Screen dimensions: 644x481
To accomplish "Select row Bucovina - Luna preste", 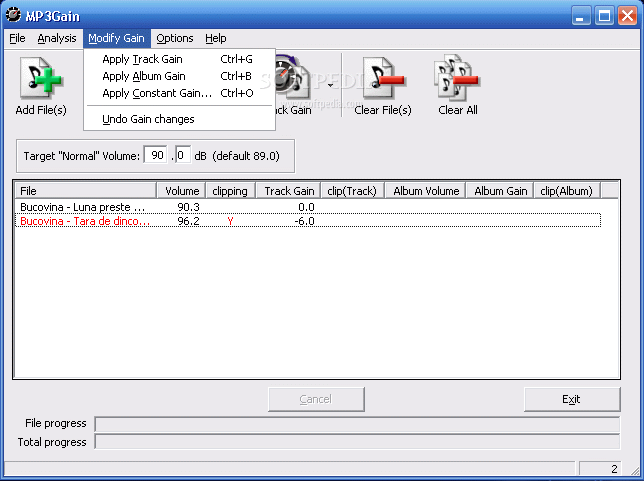I will tap(308, 207).
